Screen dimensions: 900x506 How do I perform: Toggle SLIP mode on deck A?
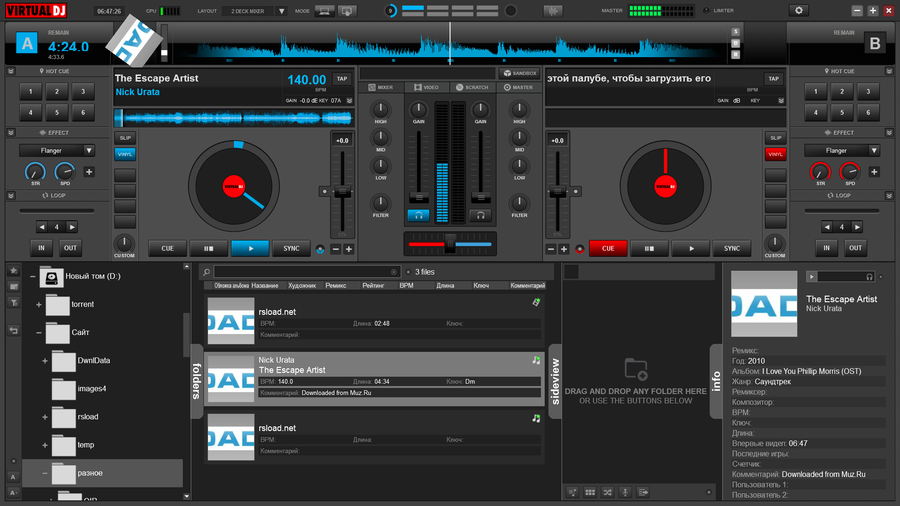(125, 138)
